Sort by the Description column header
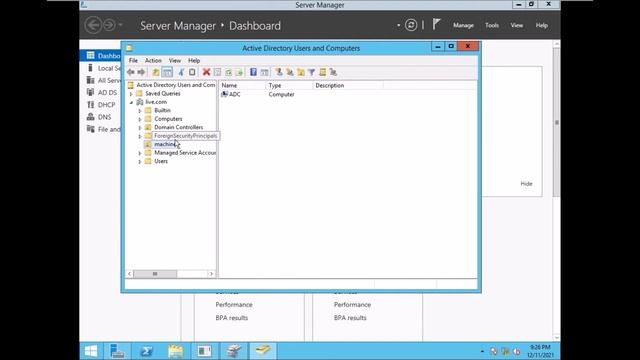 tap(348, 85)
